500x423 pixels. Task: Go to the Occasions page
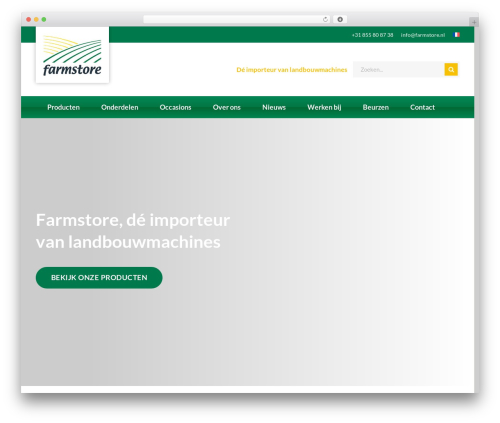[x=175, y=107]
